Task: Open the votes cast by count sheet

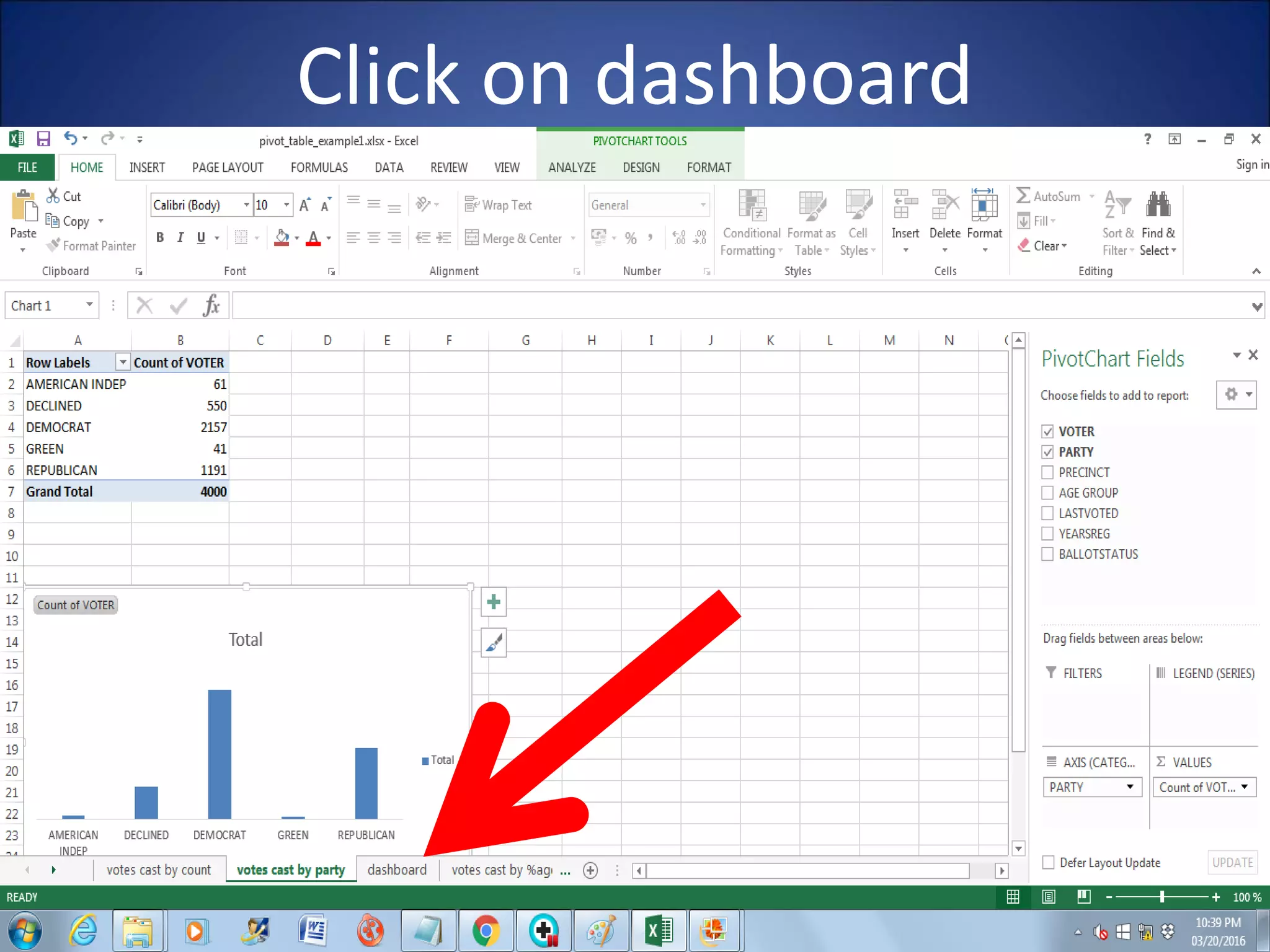Action: pos(159,870)
